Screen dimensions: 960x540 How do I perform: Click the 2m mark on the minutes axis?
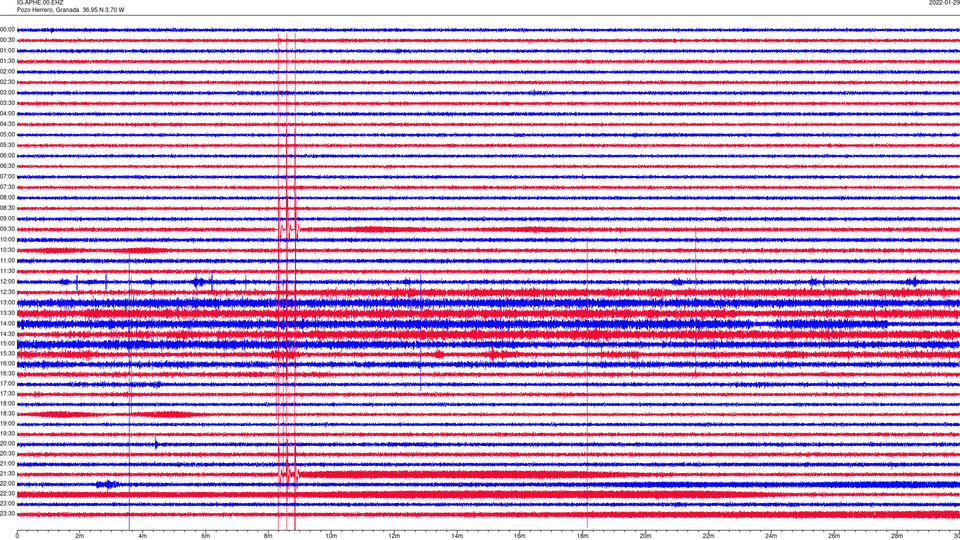(80, 536)
